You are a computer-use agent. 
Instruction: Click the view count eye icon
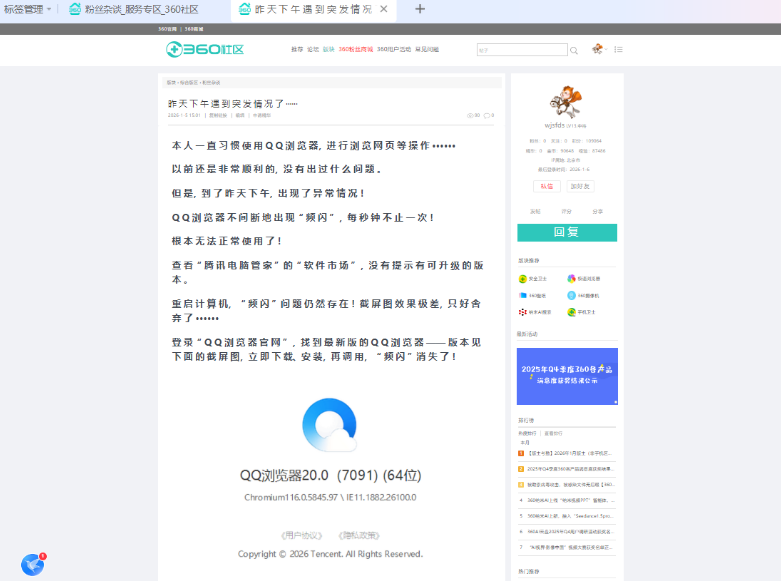click(470, 115)
